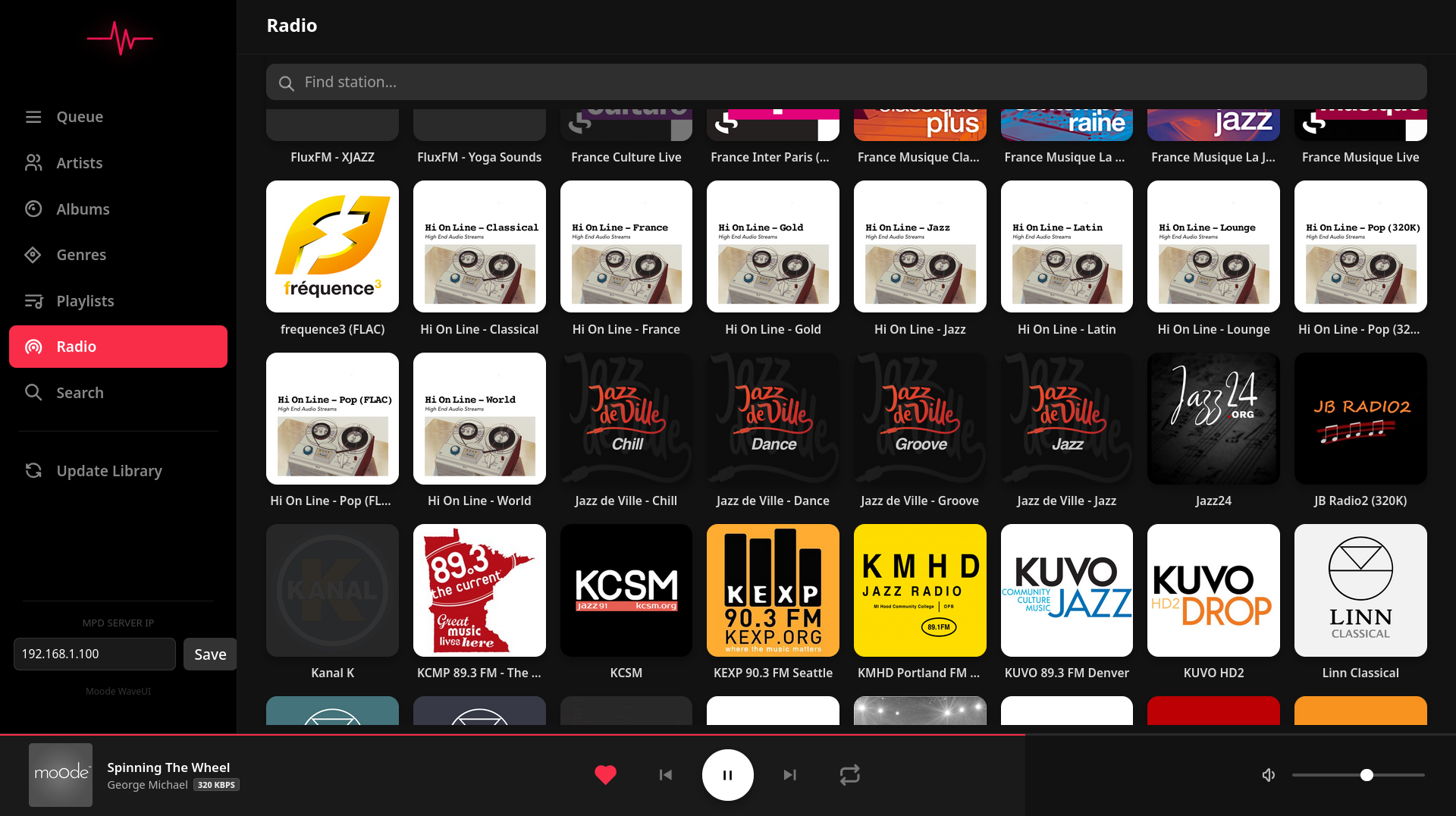Open the Albums section
This screenshot has height=816, width=1456.
118,209
